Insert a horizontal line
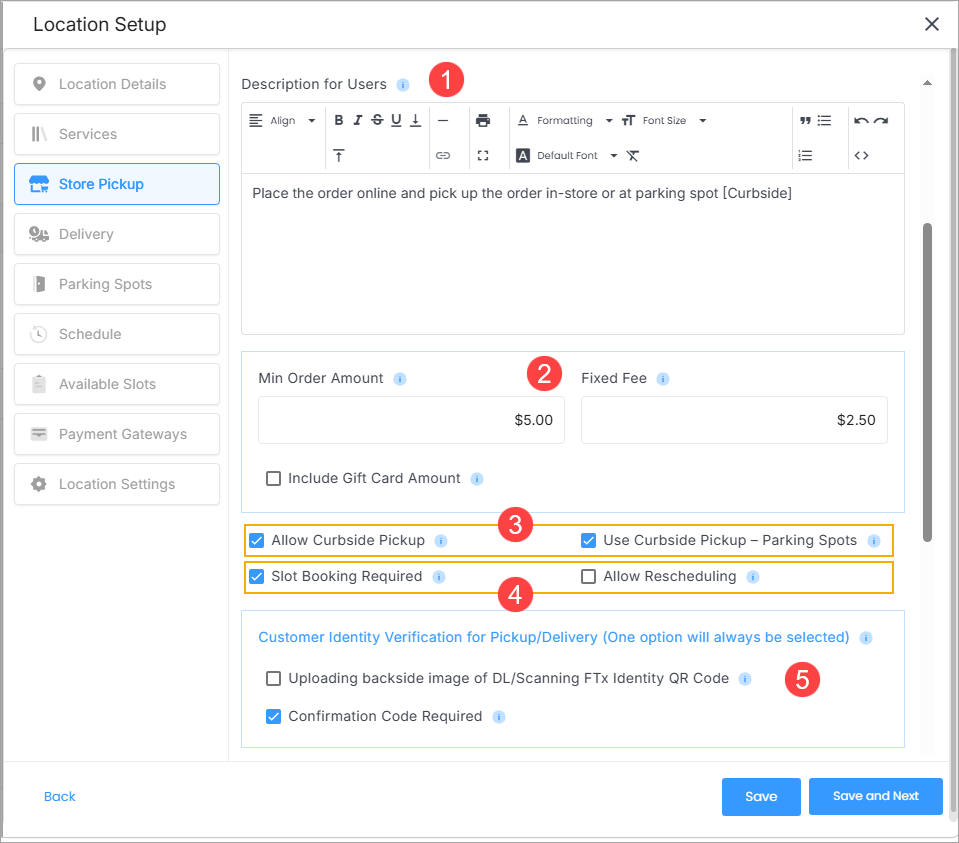 click(x=443, y=121)
